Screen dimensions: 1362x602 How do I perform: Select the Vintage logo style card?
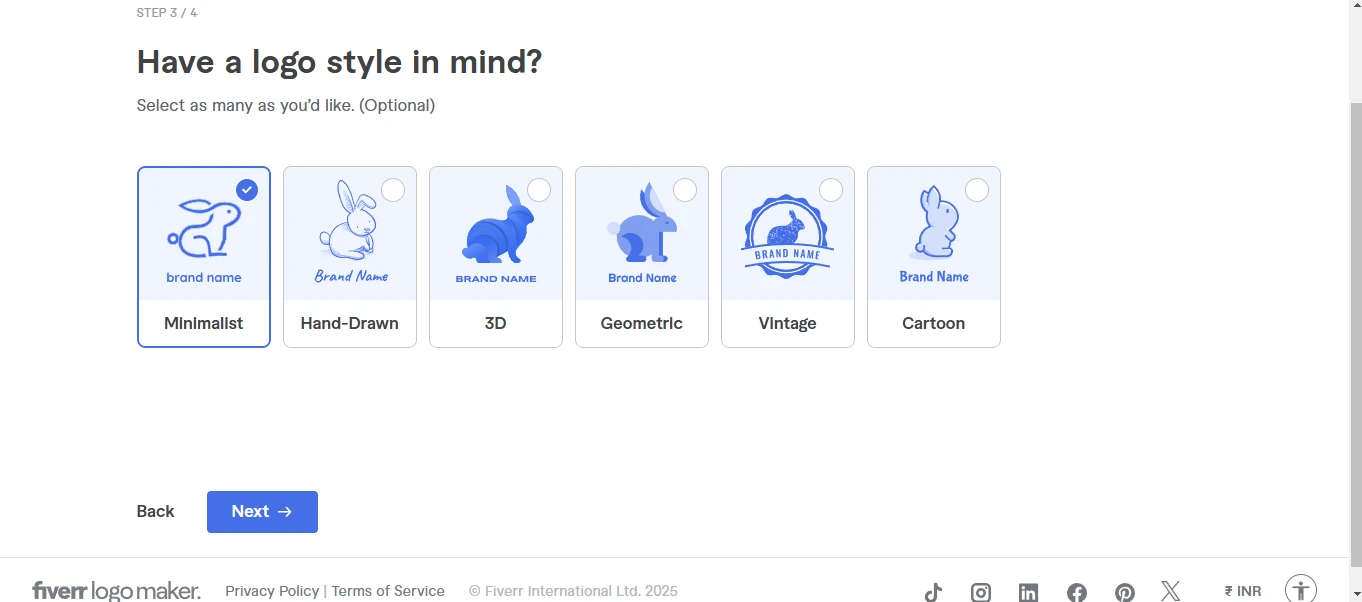[788, 257]
